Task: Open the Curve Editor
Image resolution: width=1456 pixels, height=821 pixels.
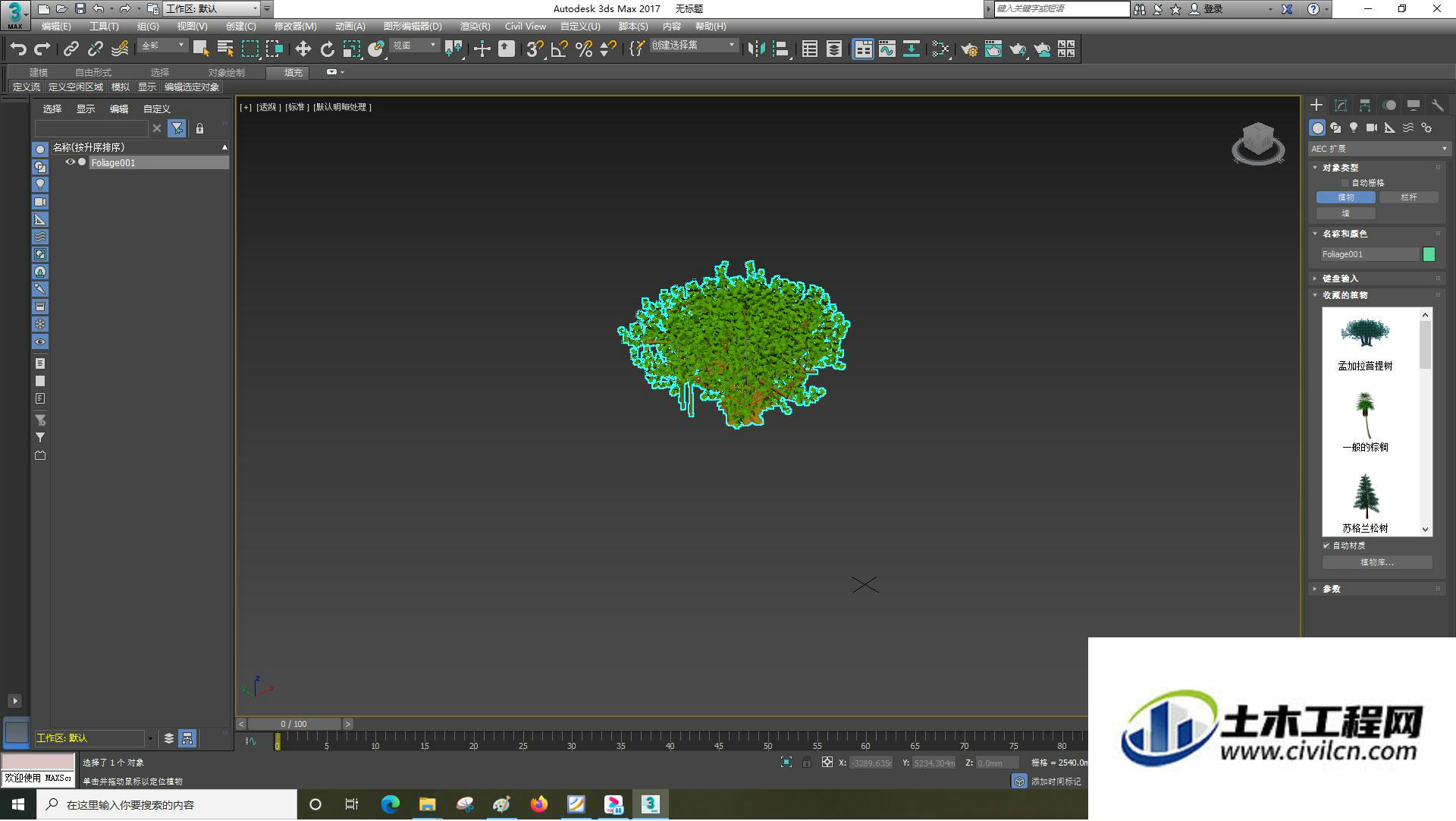Action: point(887,49)
